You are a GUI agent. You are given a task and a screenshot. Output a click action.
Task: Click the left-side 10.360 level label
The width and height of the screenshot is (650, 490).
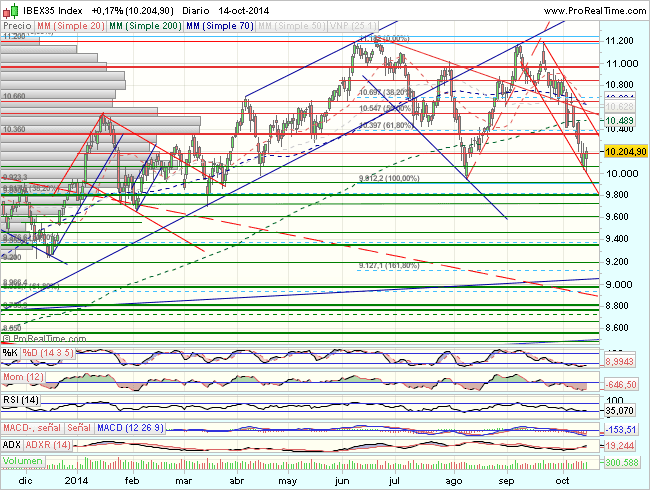(x=14, y=129)
